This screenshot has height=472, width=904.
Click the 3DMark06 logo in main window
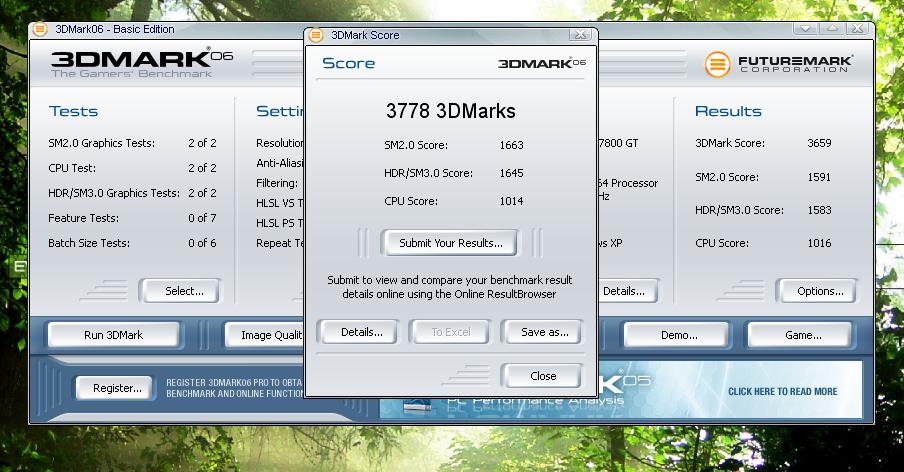tap(142, 63)
